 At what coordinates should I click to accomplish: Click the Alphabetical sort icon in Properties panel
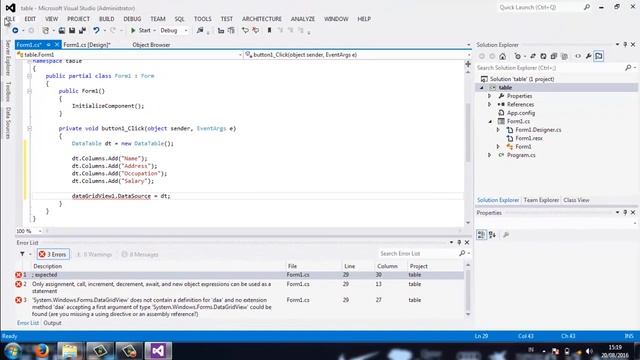tap(492, 235)
